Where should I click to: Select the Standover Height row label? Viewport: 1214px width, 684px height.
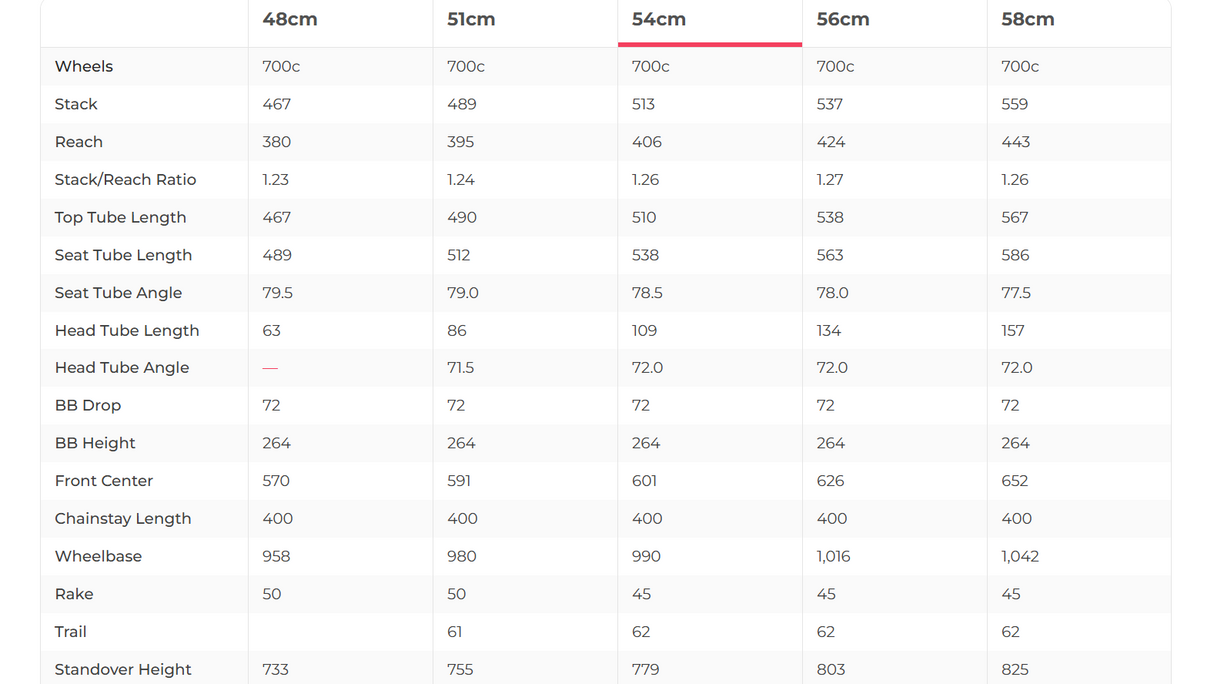(123, 670)
